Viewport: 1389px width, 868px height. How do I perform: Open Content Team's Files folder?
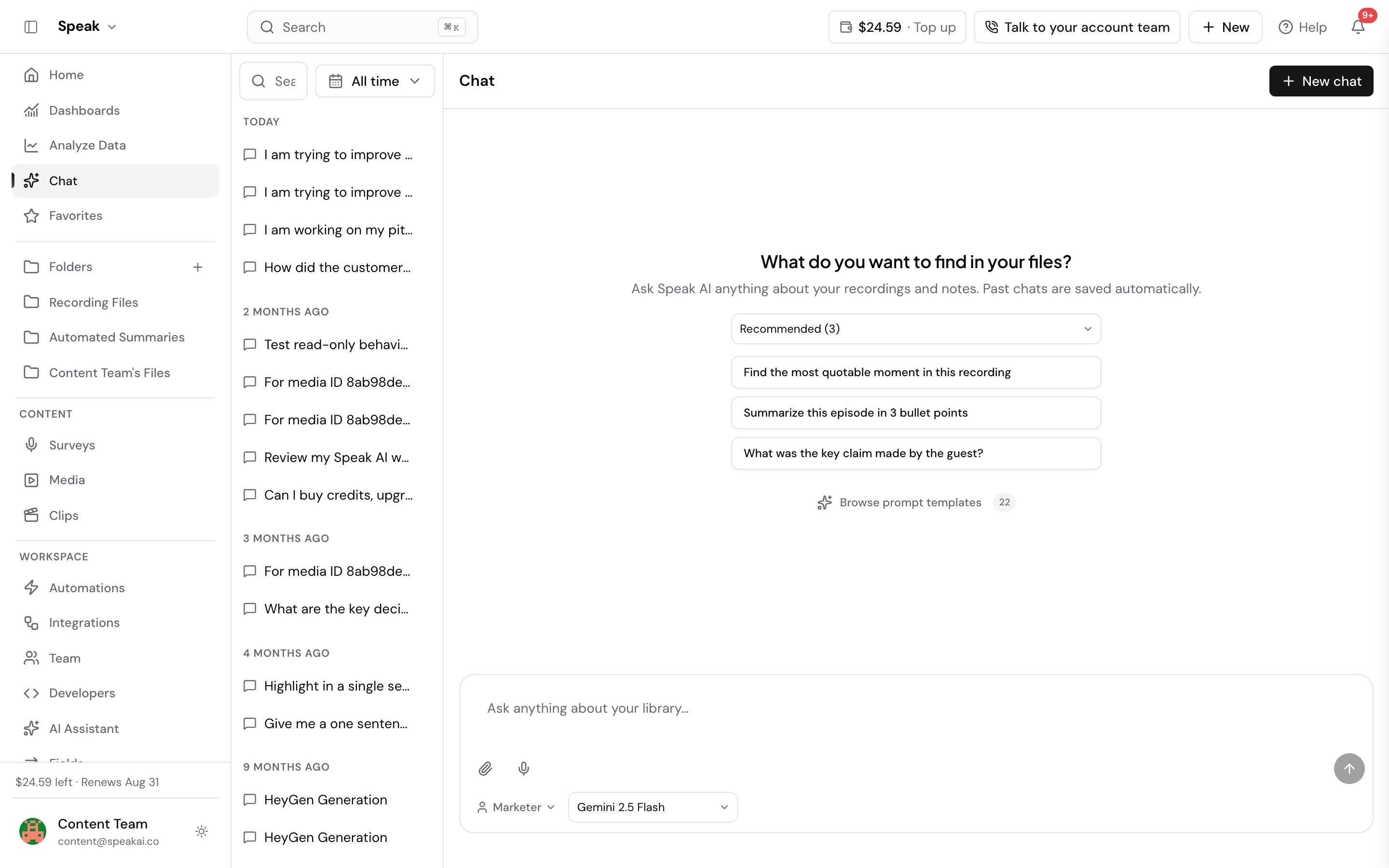click(115, 373)
